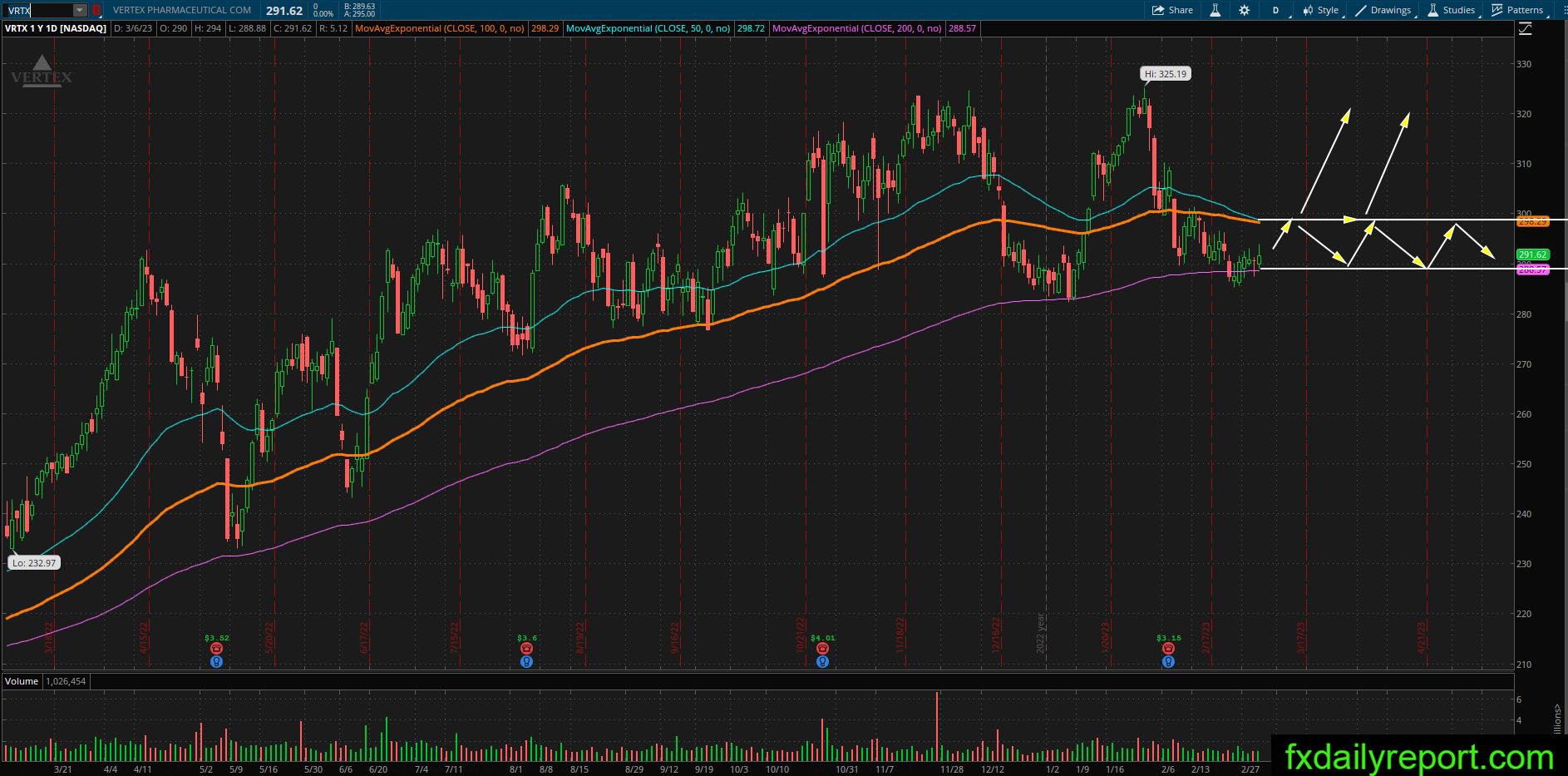Open the Drawings menu

click(x=1383, y=10)
